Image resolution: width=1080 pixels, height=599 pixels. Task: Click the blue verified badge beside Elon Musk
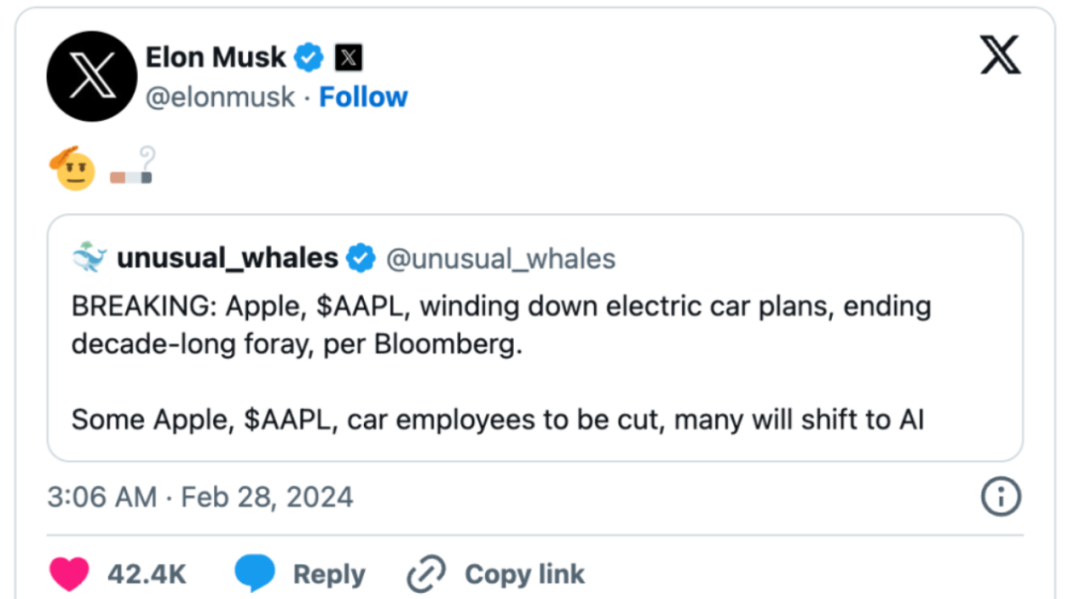pos(309,58)
